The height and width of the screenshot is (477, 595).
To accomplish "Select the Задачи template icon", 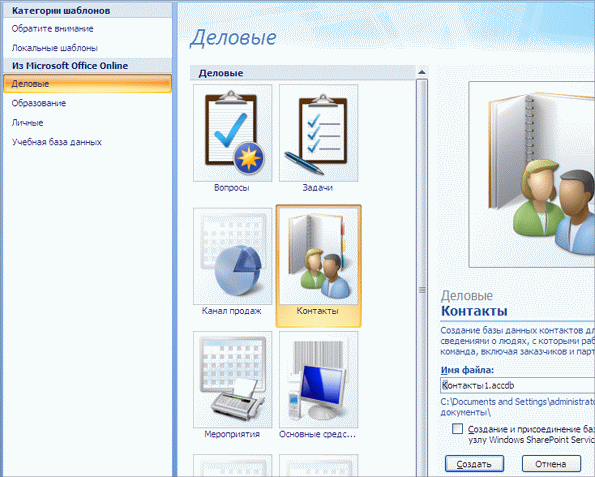I will tap(318, 133).
